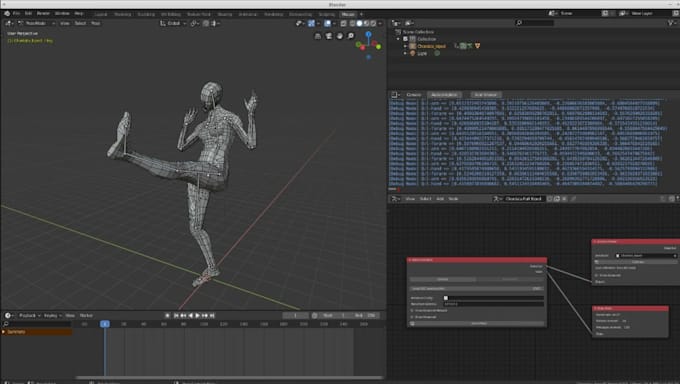680x384 pixels.
Task: Switch to the Scripting workspace tab
Action: (x=326, y=14)
